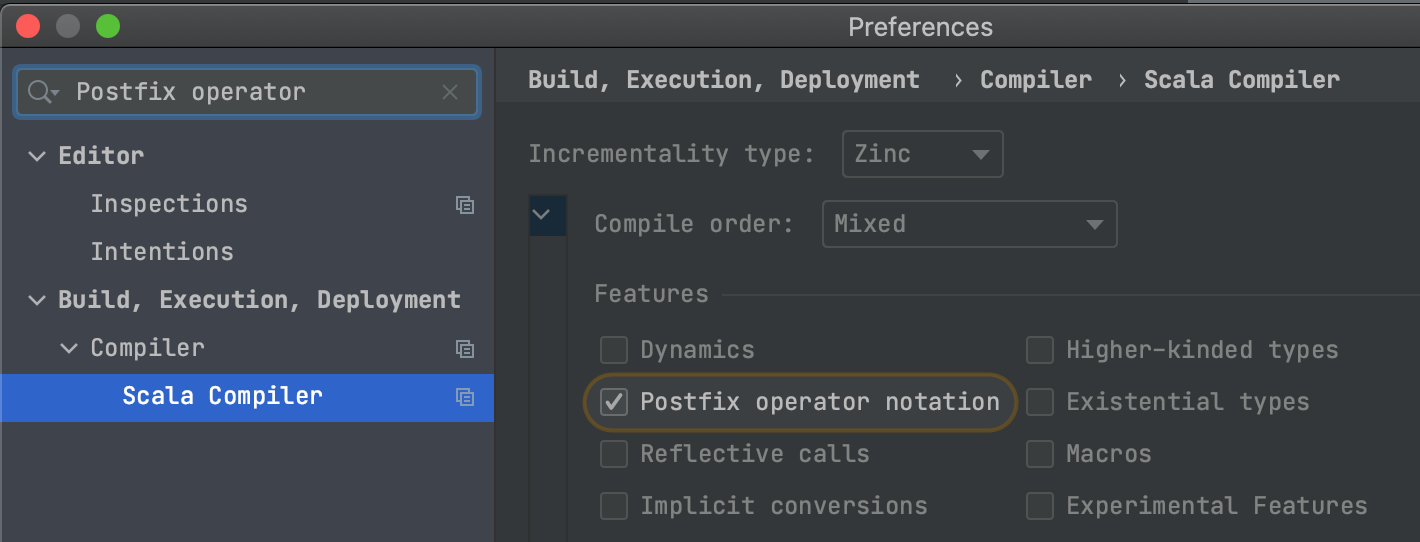Click the project-level icon next to Scala Compiler
The image size is (1420, 542).
pyautogui.click(x=464, y=396)
